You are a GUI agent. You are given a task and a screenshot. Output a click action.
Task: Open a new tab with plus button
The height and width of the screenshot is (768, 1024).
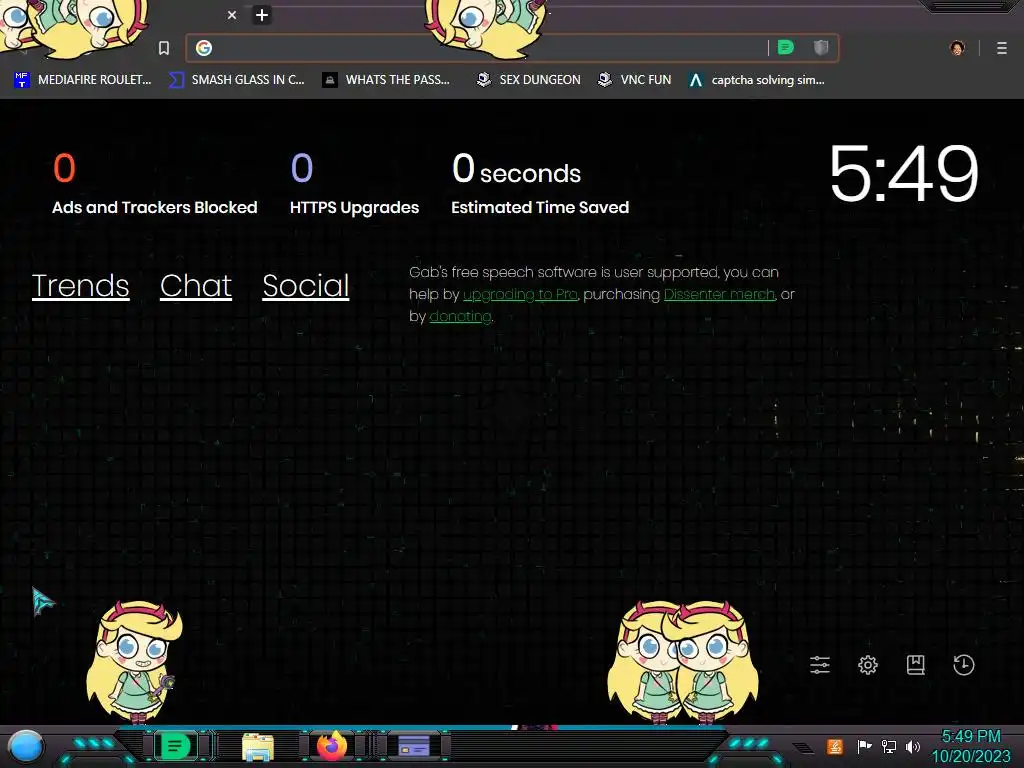[262, 14]
